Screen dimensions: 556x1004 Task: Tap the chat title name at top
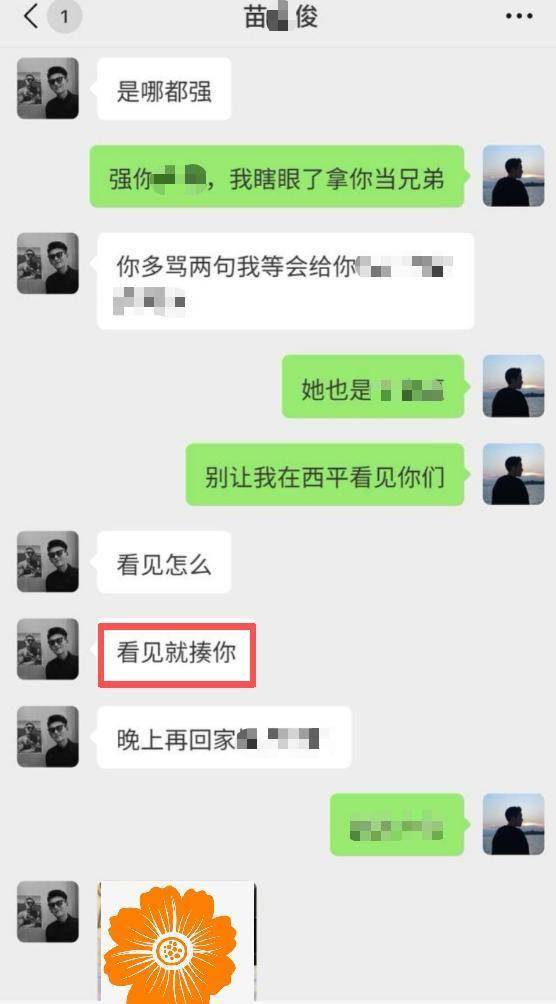(x=281, y=17)
